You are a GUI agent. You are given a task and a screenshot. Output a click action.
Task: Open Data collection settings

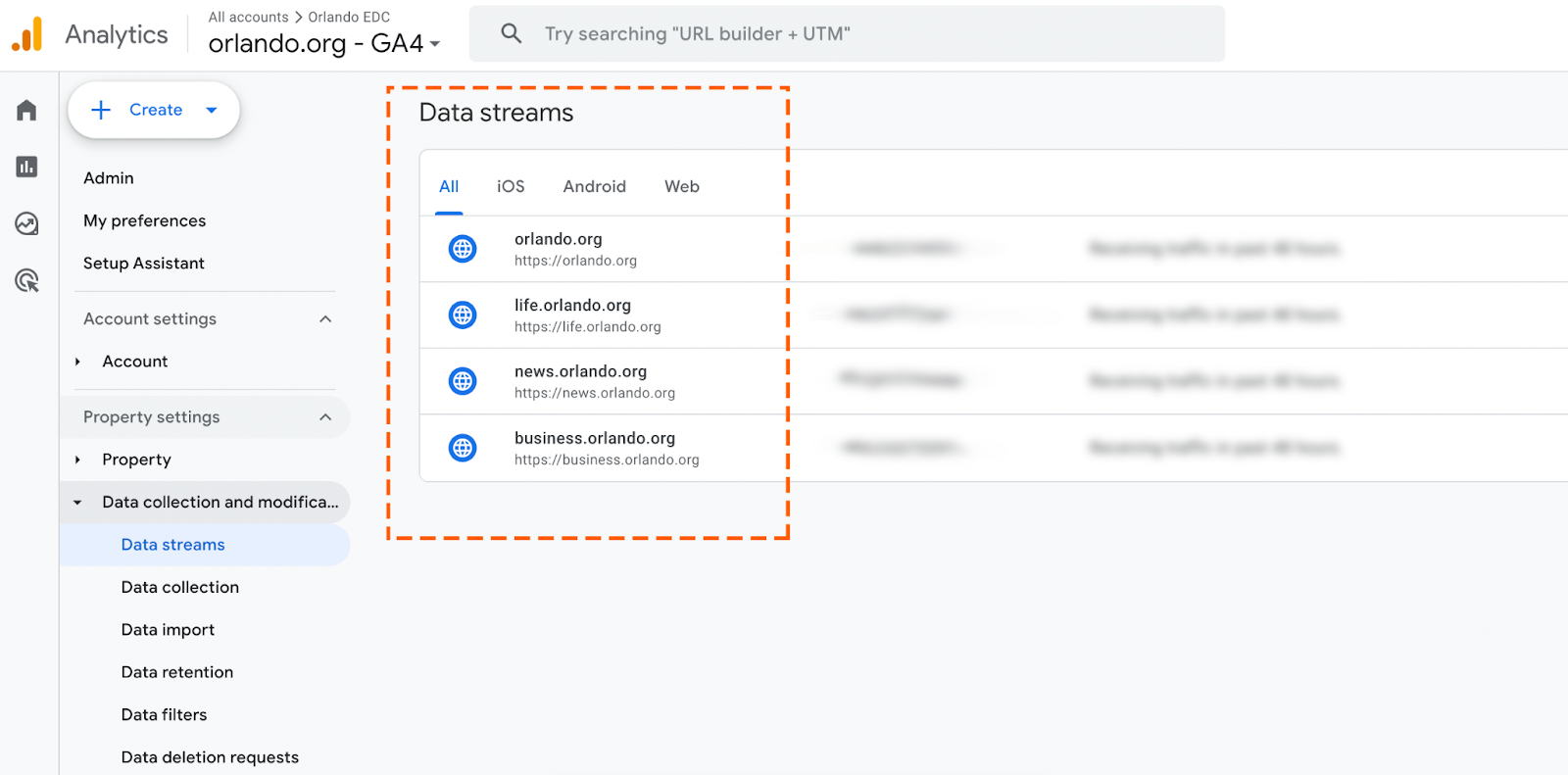coord(180,587)
